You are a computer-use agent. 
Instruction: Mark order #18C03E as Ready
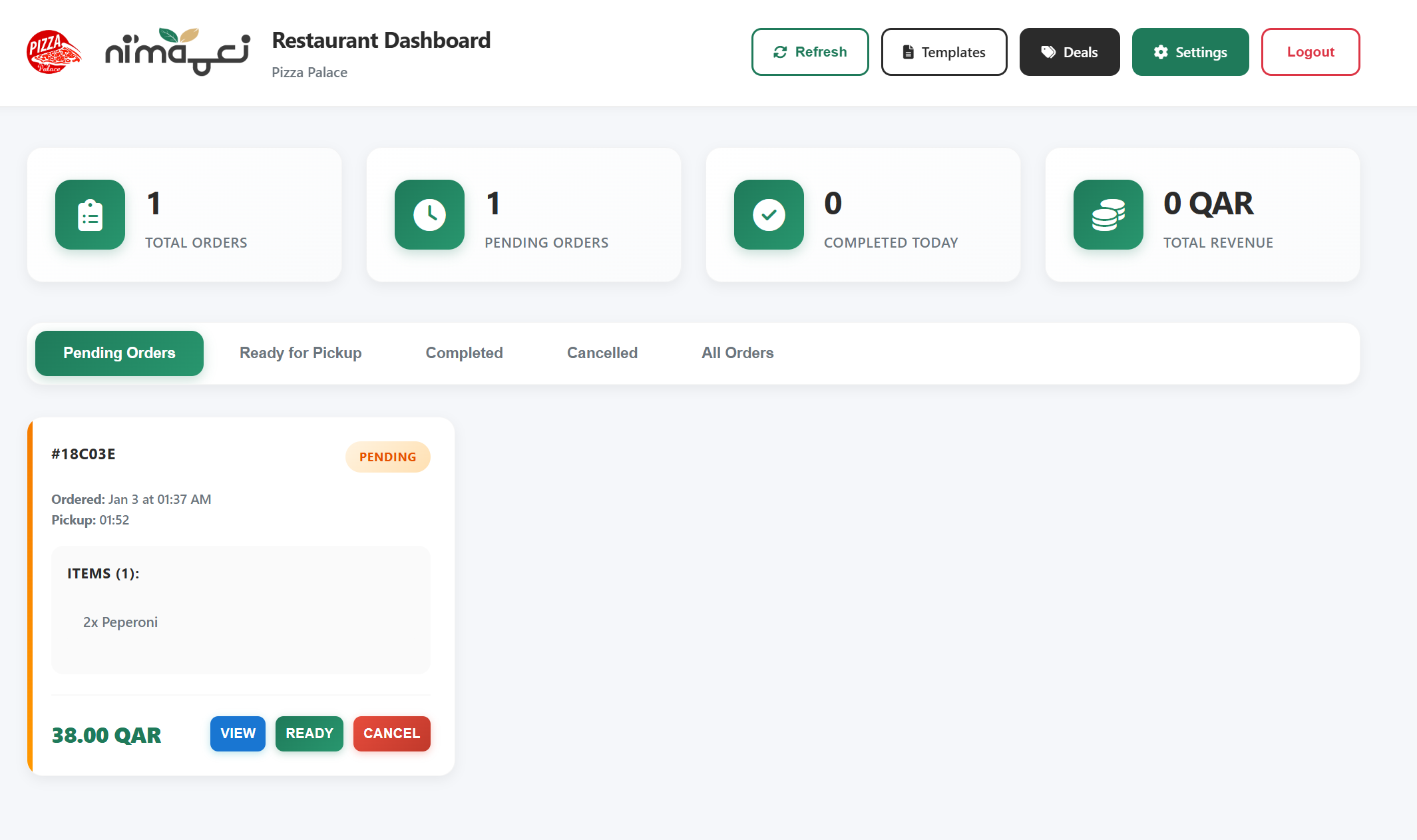coord(309,734)
